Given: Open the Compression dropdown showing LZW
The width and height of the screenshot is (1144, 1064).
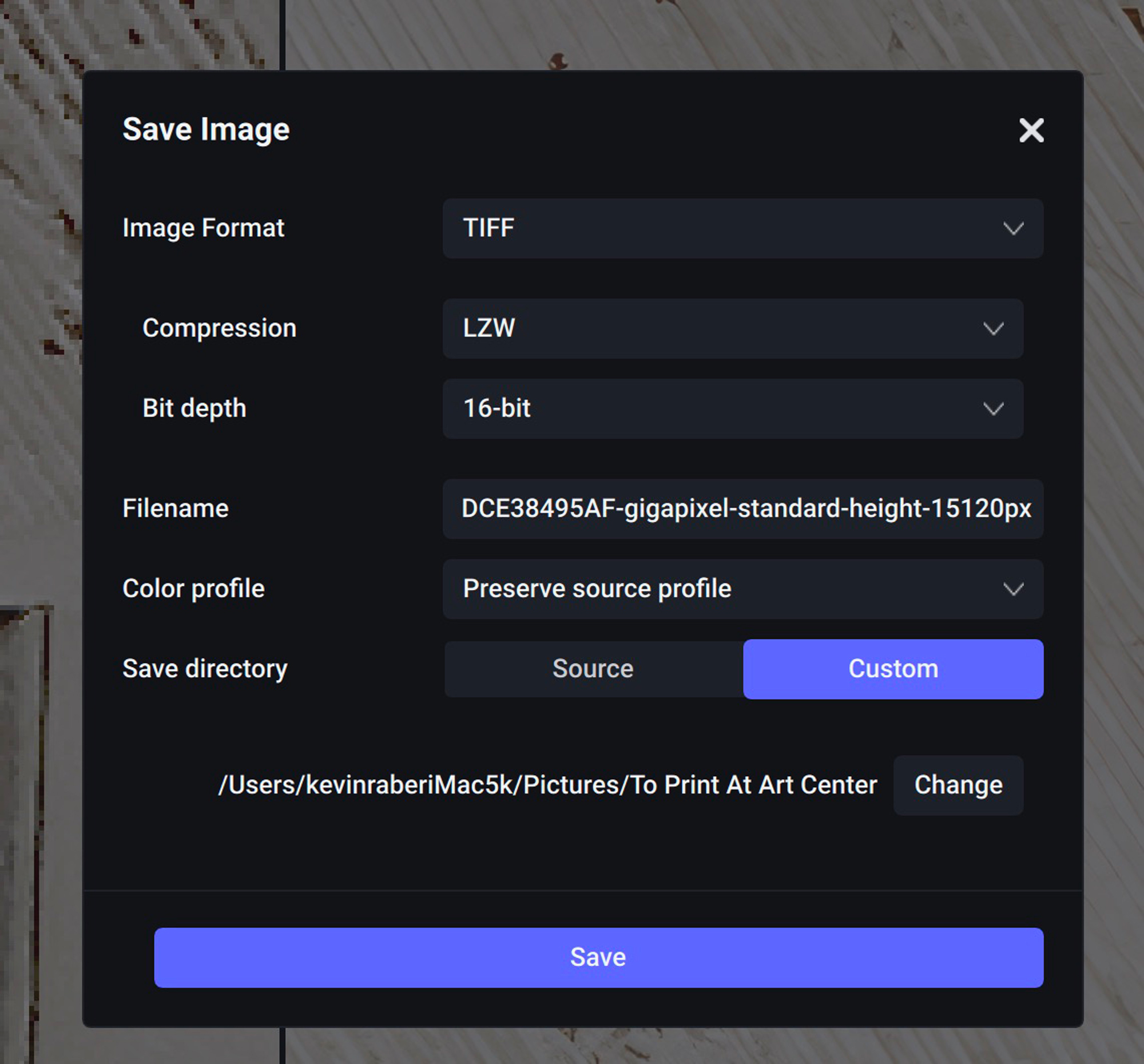Looking at the screenshot, I should pos(733,328).
